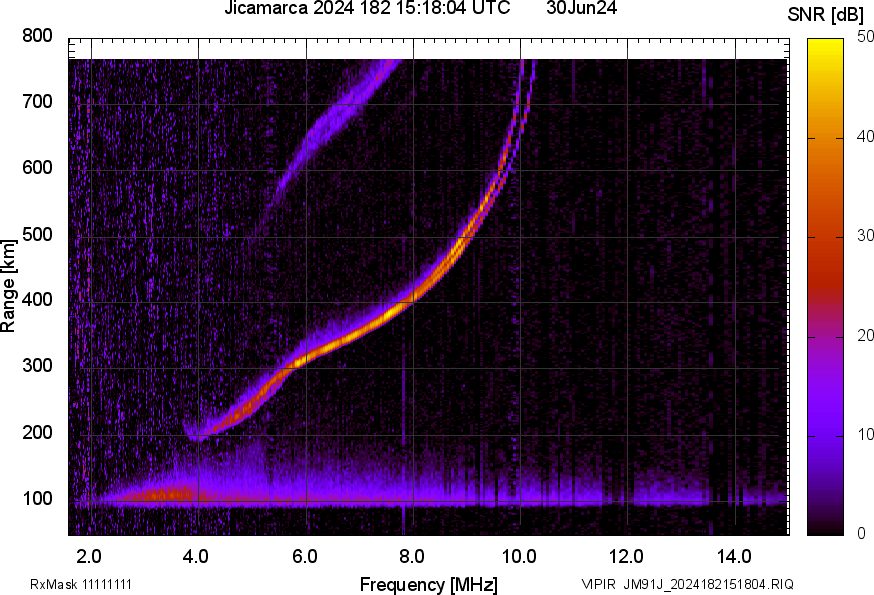Image resolution: width=874 pixels, height=595 pixels.
Task: Click the colorbar tick label '10'
Action: click(865, 434)
